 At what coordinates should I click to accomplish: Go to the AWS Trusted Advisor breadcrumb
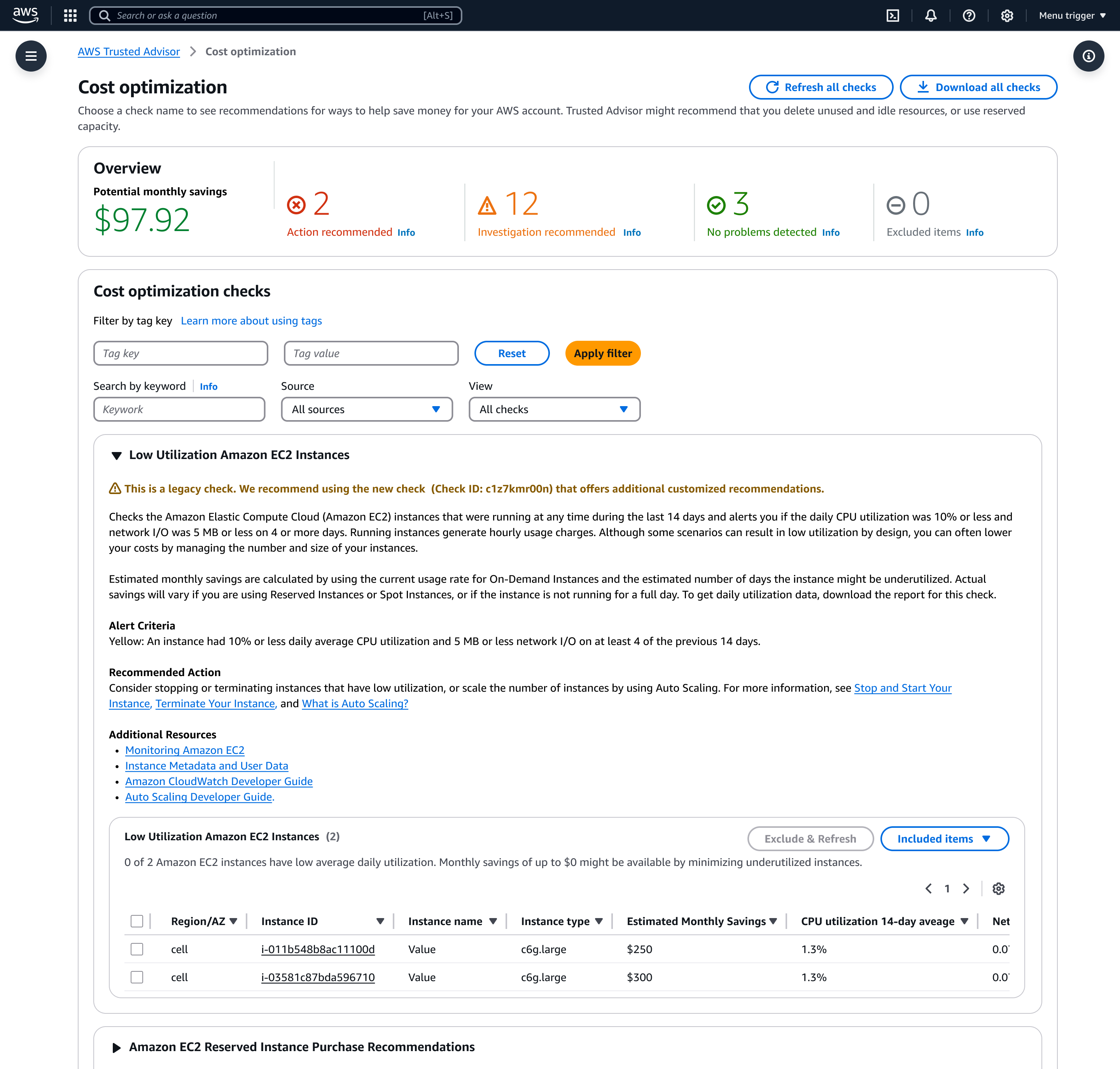pos(129,51)
